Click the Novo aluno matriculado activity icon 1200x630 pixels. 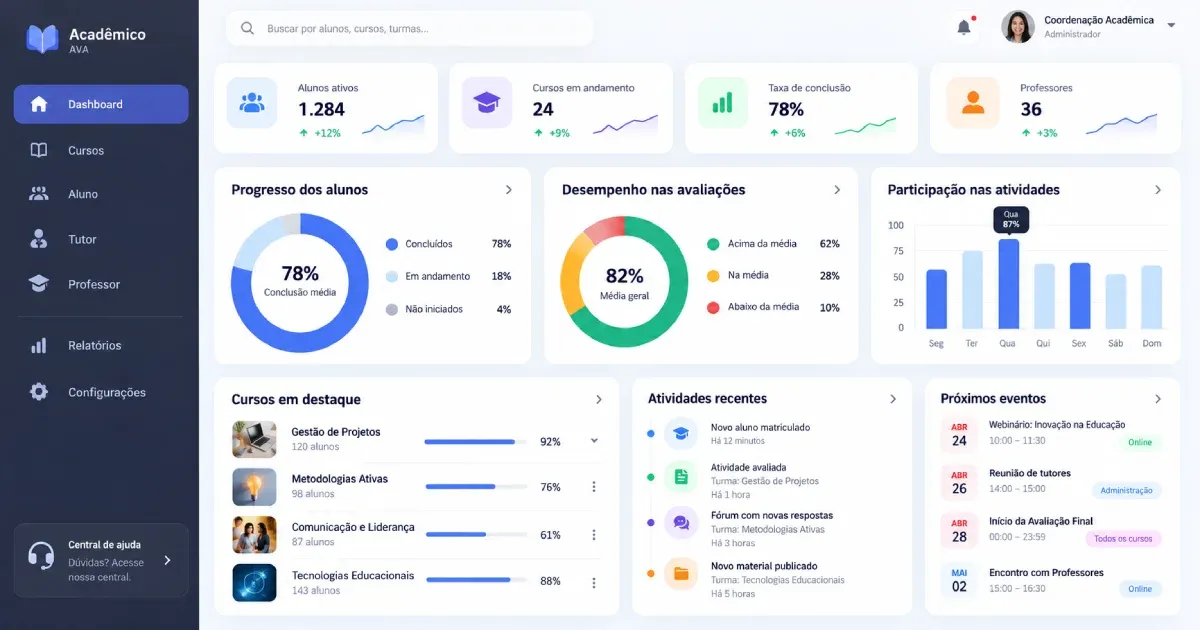[x=681, y=433]
